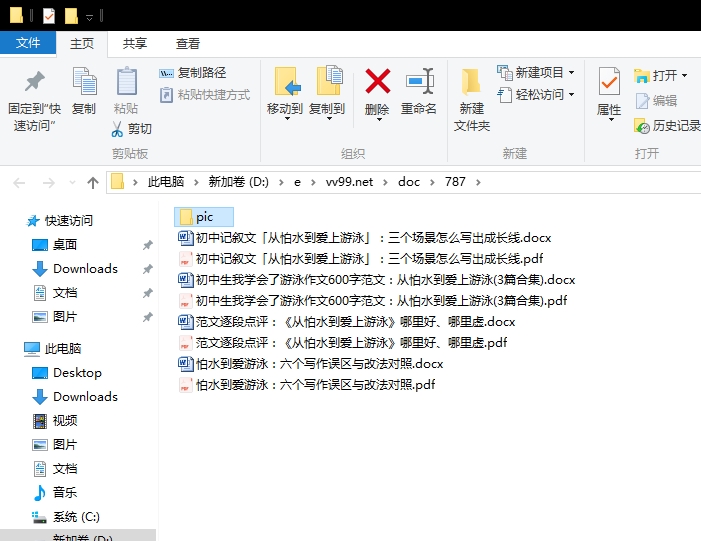Screen dimensions: 701x541
Task: Click the Edit ribbon button
Action: point(656,101)
